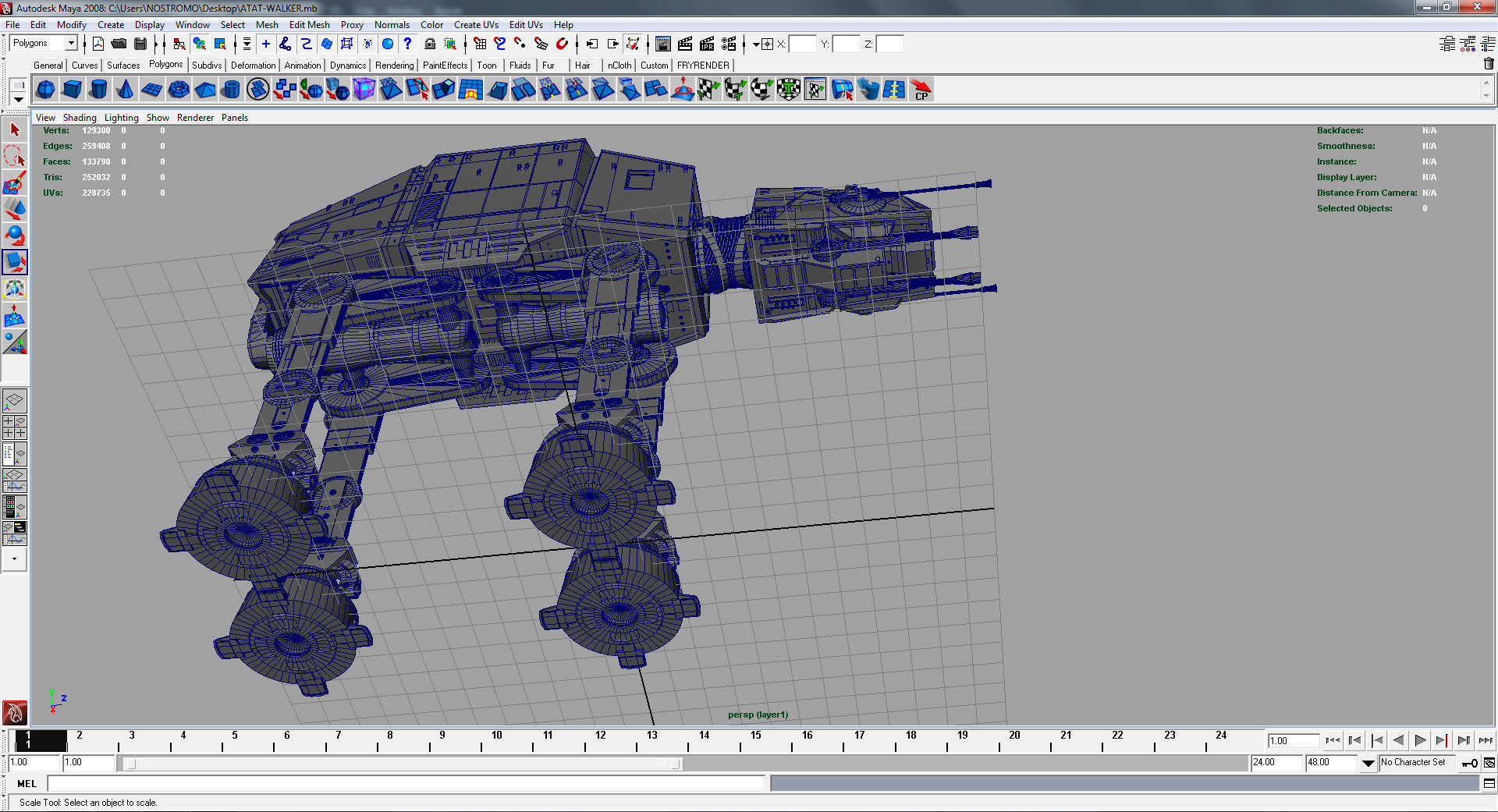The width and height of the screenshot is (1498, 812).
Task: Create a polygon sphere from the shelf
Action: point(45,90)
